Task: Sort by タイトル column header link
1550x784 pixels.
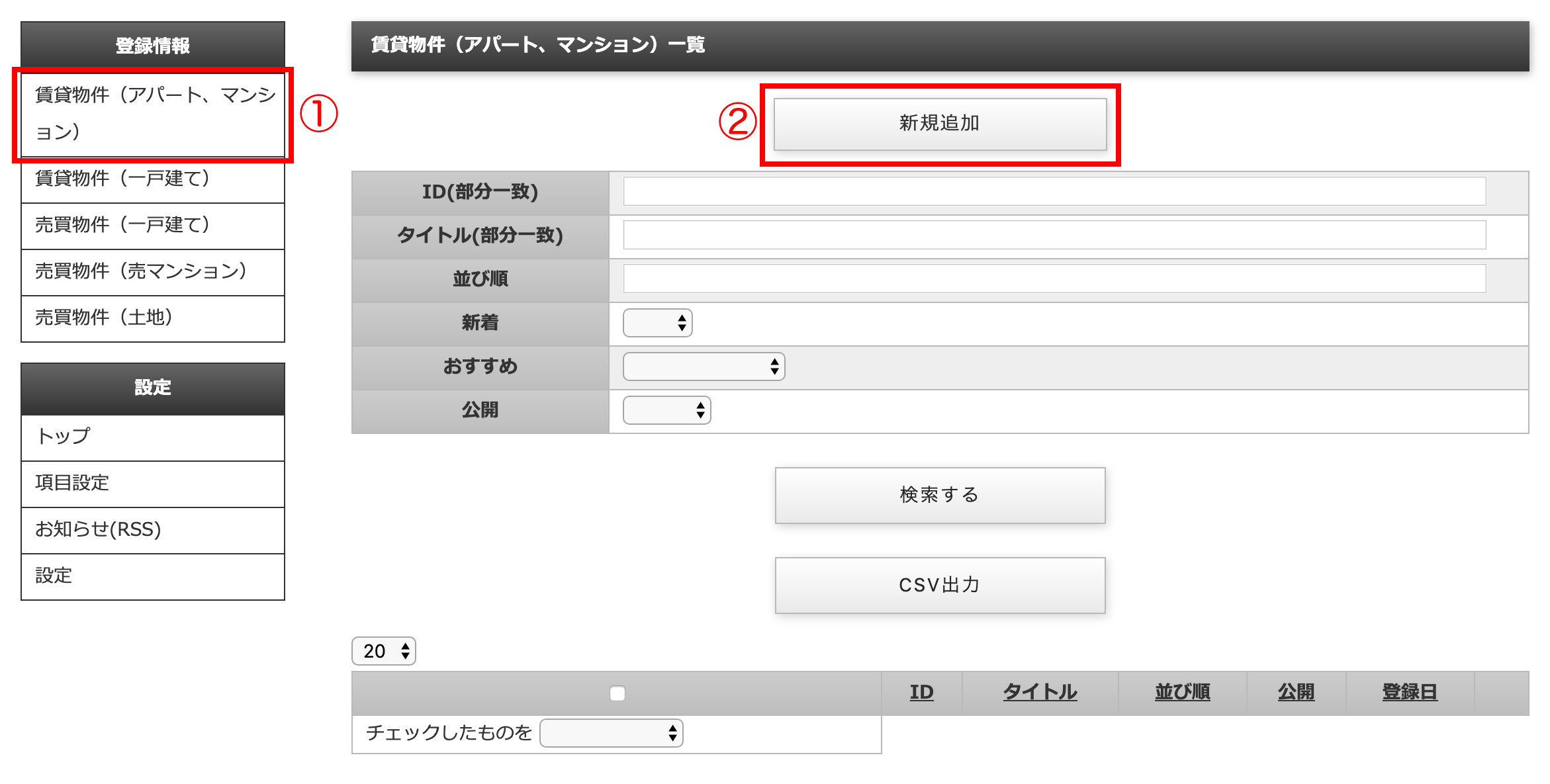Action: click(x=1040, y=692)
